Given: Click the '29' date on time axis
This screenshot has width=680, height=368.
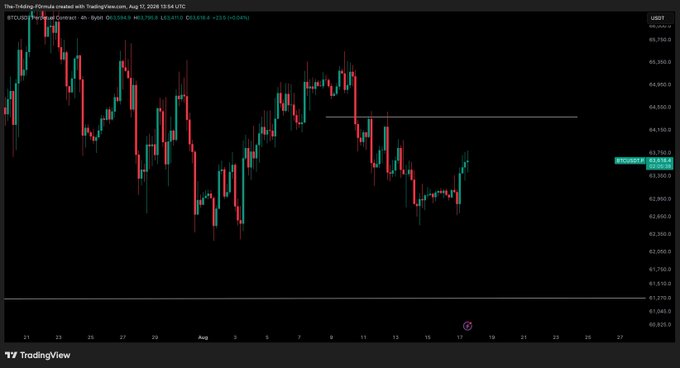Looking at the screenshot, I should tap(155, 337).
